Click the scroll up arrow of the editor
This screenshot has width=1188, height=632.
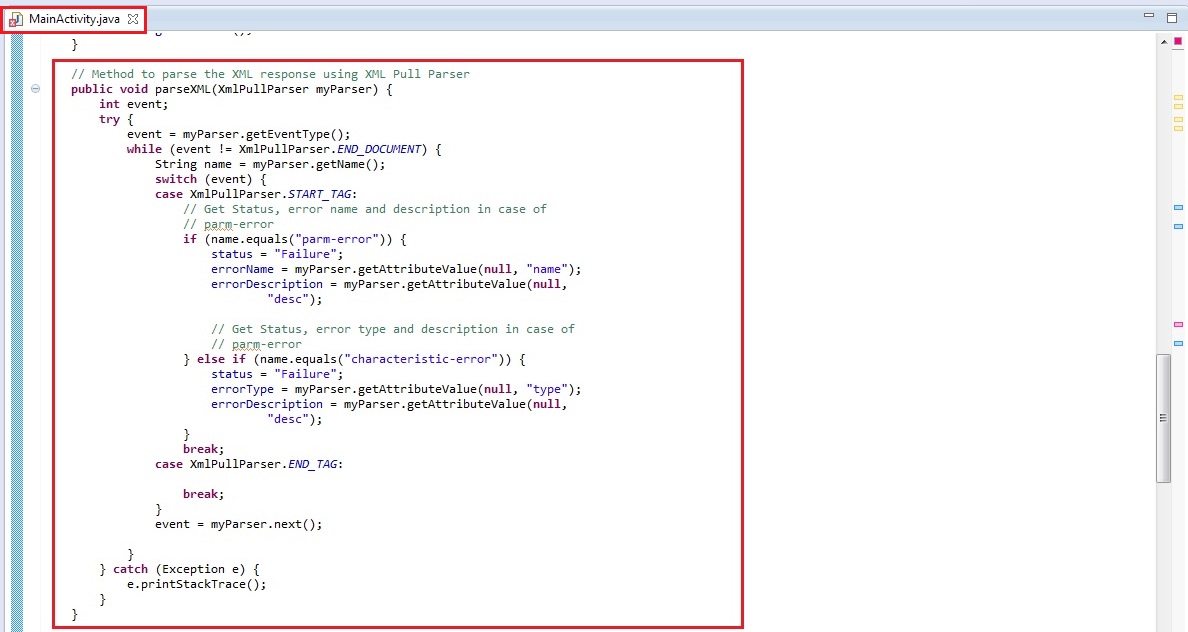1163,41
